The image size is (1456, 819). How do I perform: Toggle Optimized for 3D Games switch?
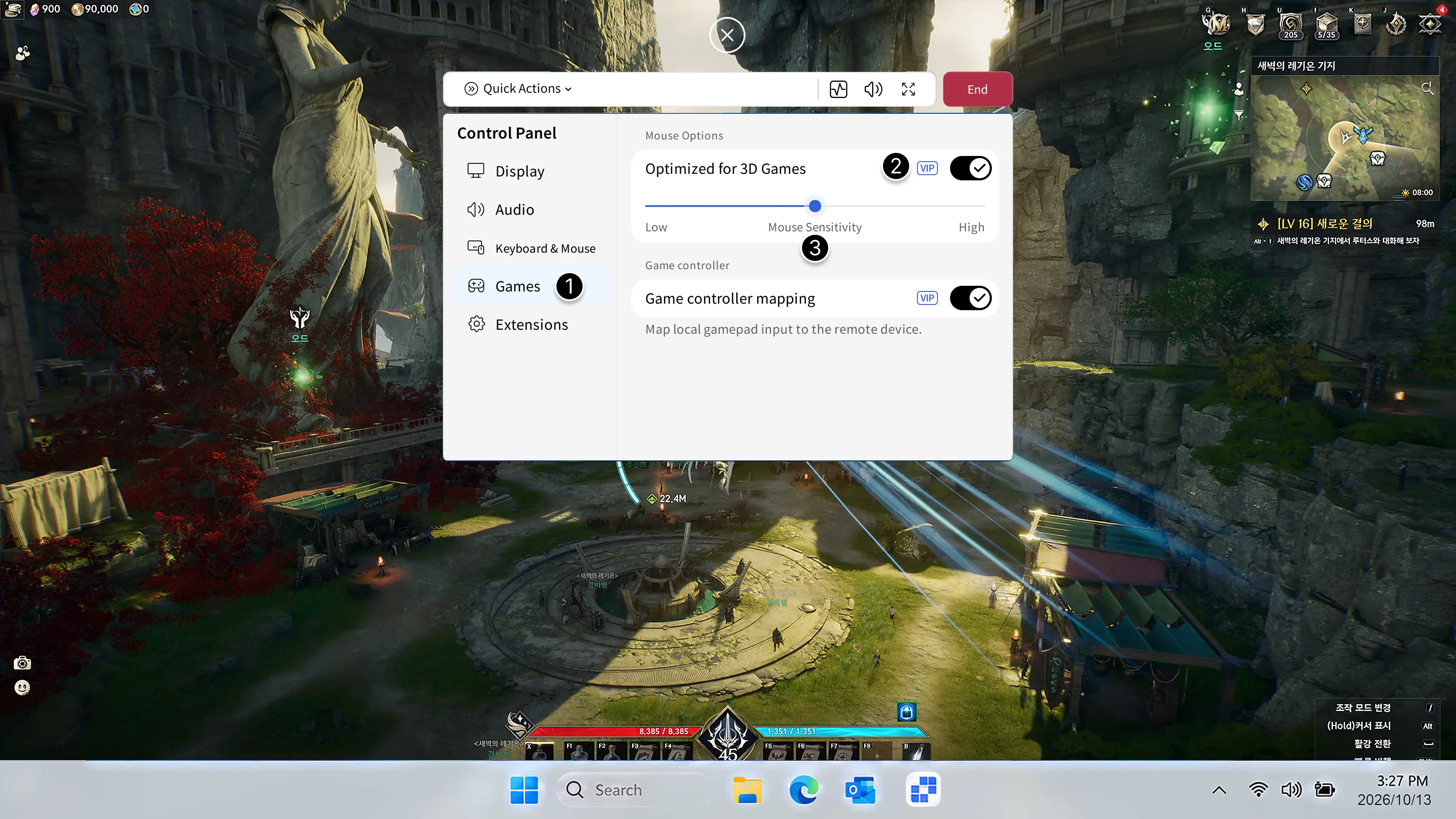971,168
